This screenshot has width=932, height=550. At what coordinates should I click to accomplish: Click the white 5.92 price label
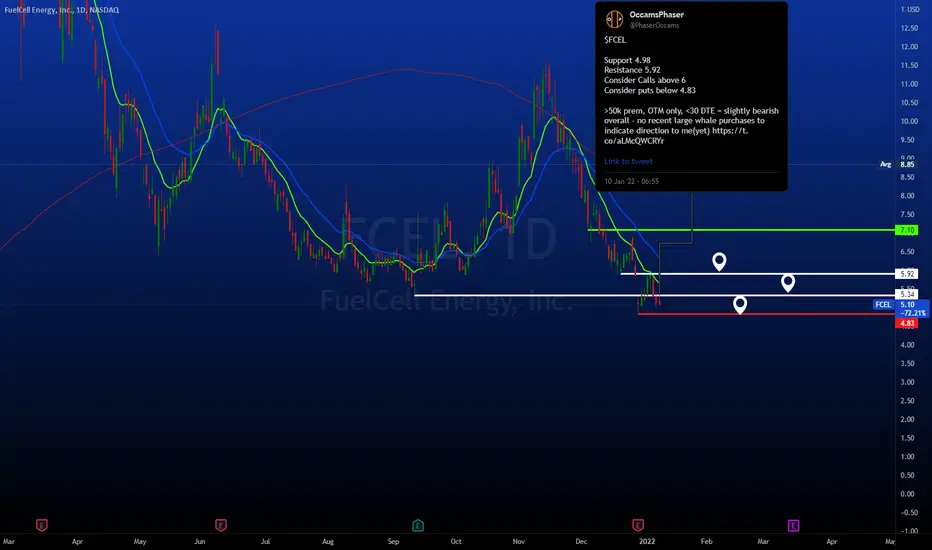click(906, 274)
